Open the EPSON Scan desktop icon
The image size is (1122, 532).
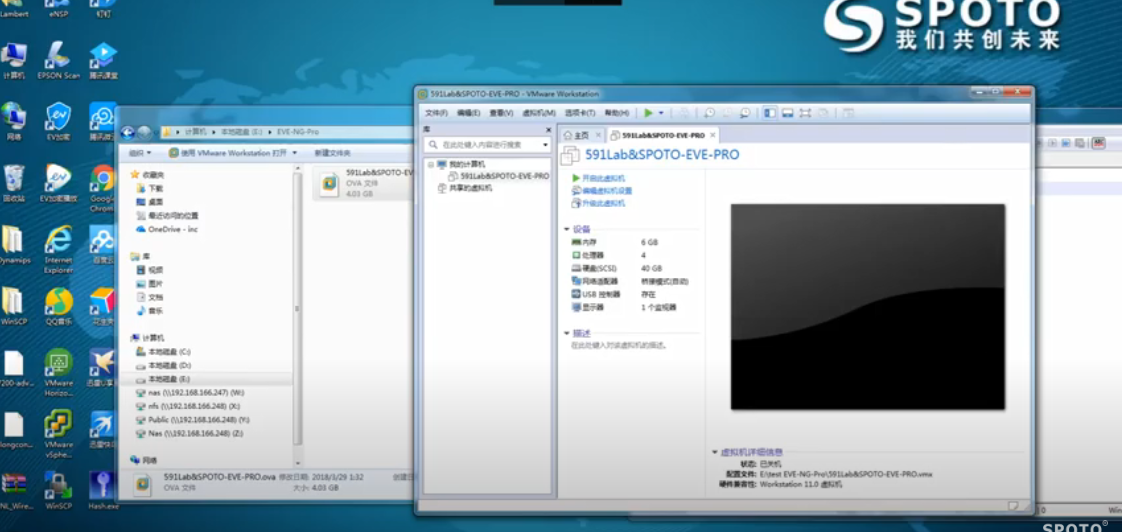[59, 59]
